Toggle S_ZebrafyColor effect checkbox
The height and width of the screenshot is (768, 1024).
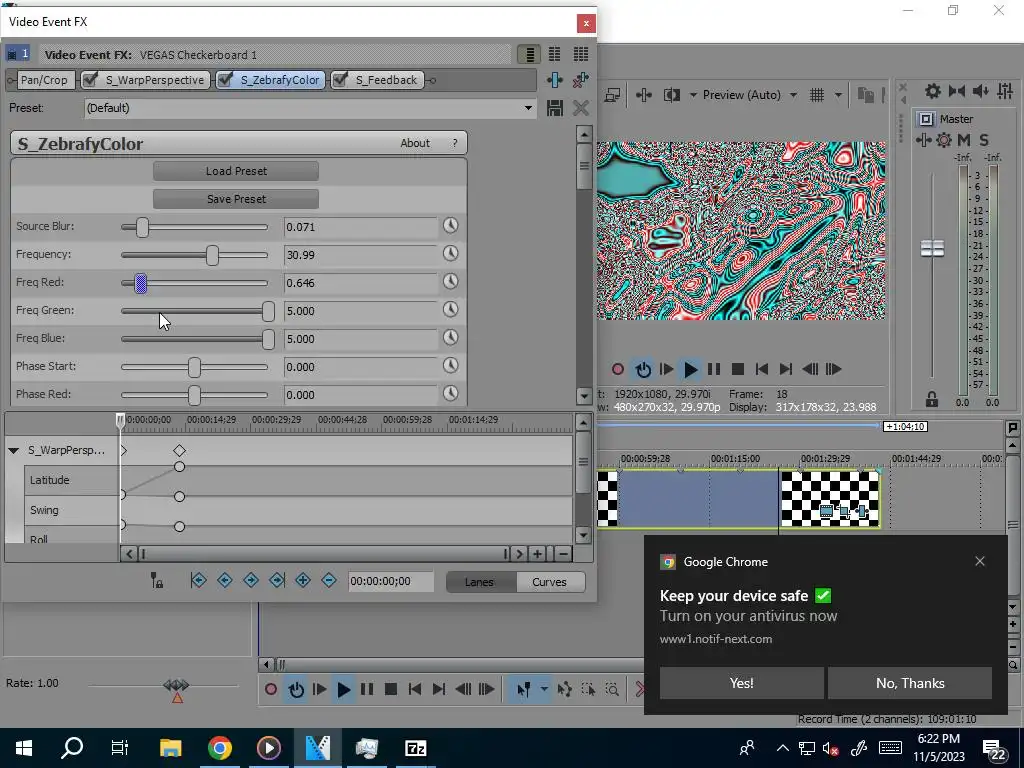coord(226,80)
